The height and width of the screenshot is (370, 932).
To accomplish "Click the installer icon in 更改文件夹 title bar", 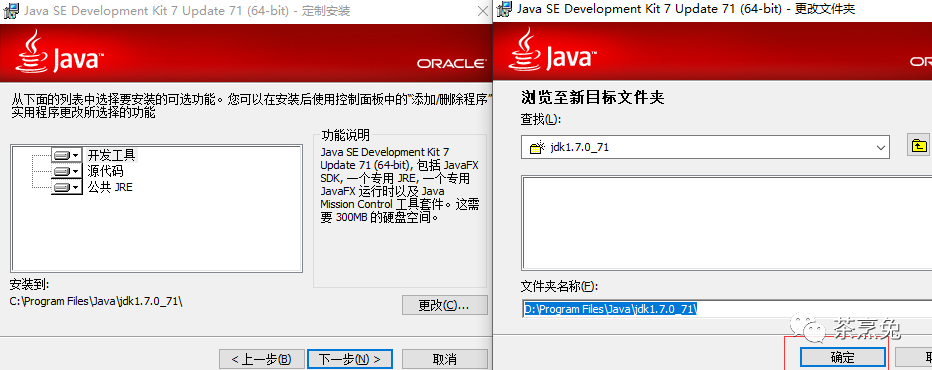I will pyautogui.click(x=504, y=9).
